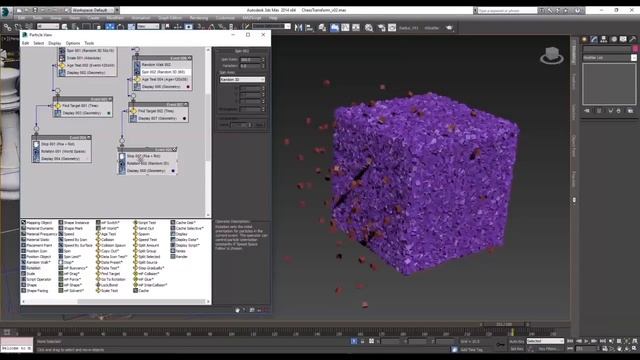Pick Cache Disk operator from depot
The height and width of the screenshot is (360, 640).
183,223
